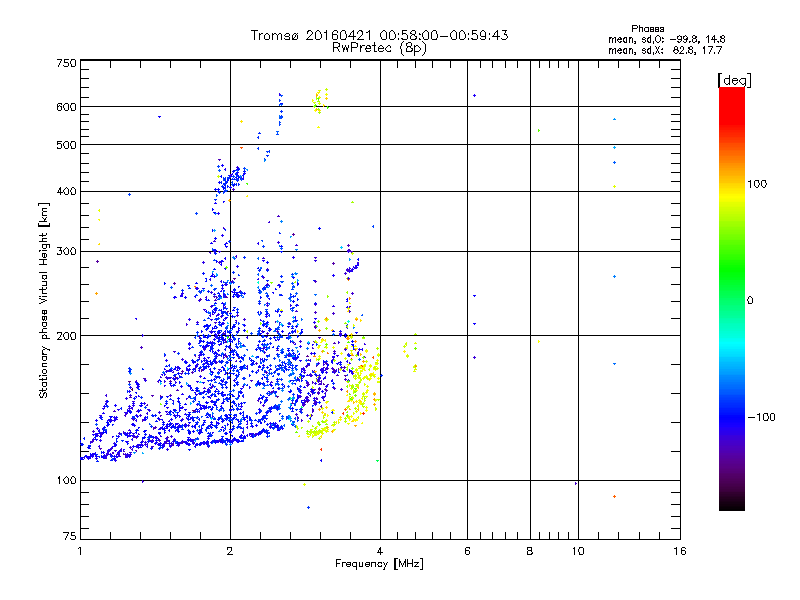Click the '[deg]' colorbar unit label
Screen dimensions: 800x600
pos(734,80)
